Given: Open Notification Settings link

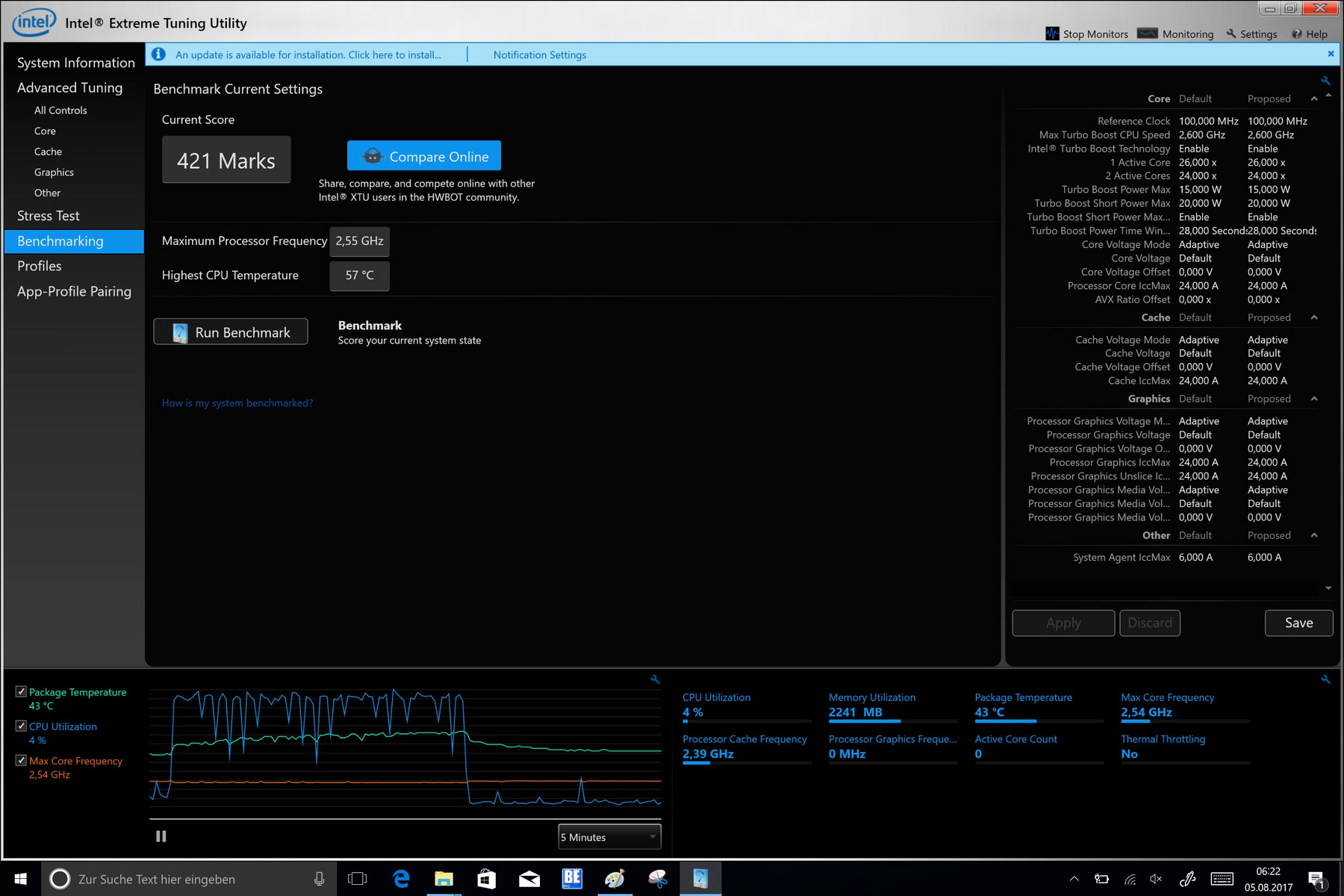Looking at the screenshot, I should coord(540,55).
